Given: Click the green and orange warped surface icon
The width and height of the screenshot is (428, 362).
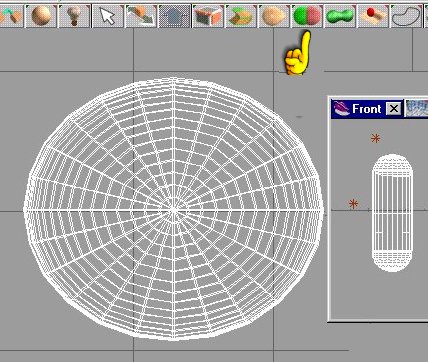Looking at the screenshot, I should [241, 16].
